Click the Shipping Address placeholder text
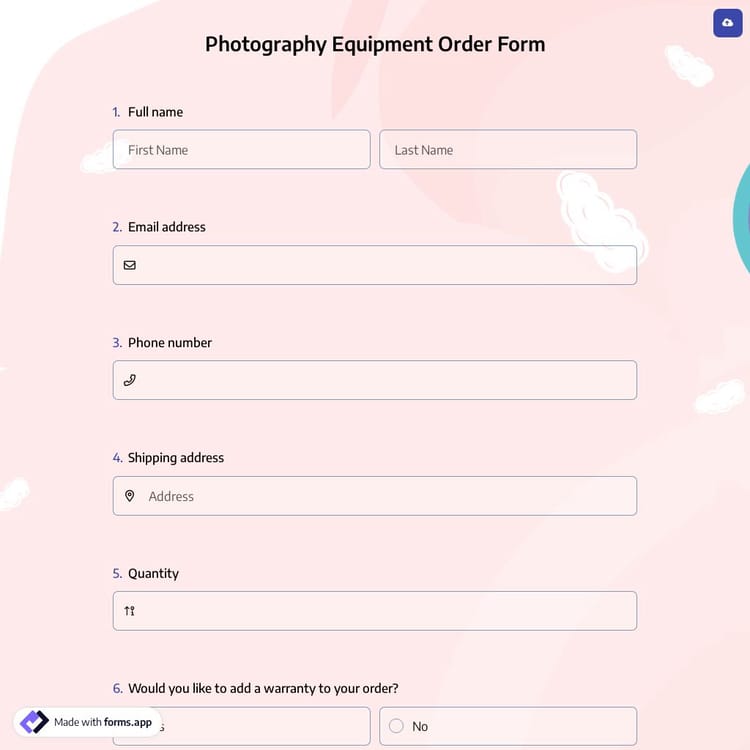Screen dimensions: 750x750 (171, 496)
